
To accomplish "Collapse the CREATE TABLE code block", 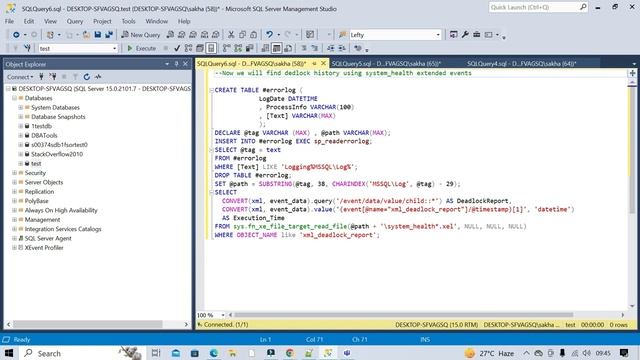I will pyautogui.click(x=211, y=90).
